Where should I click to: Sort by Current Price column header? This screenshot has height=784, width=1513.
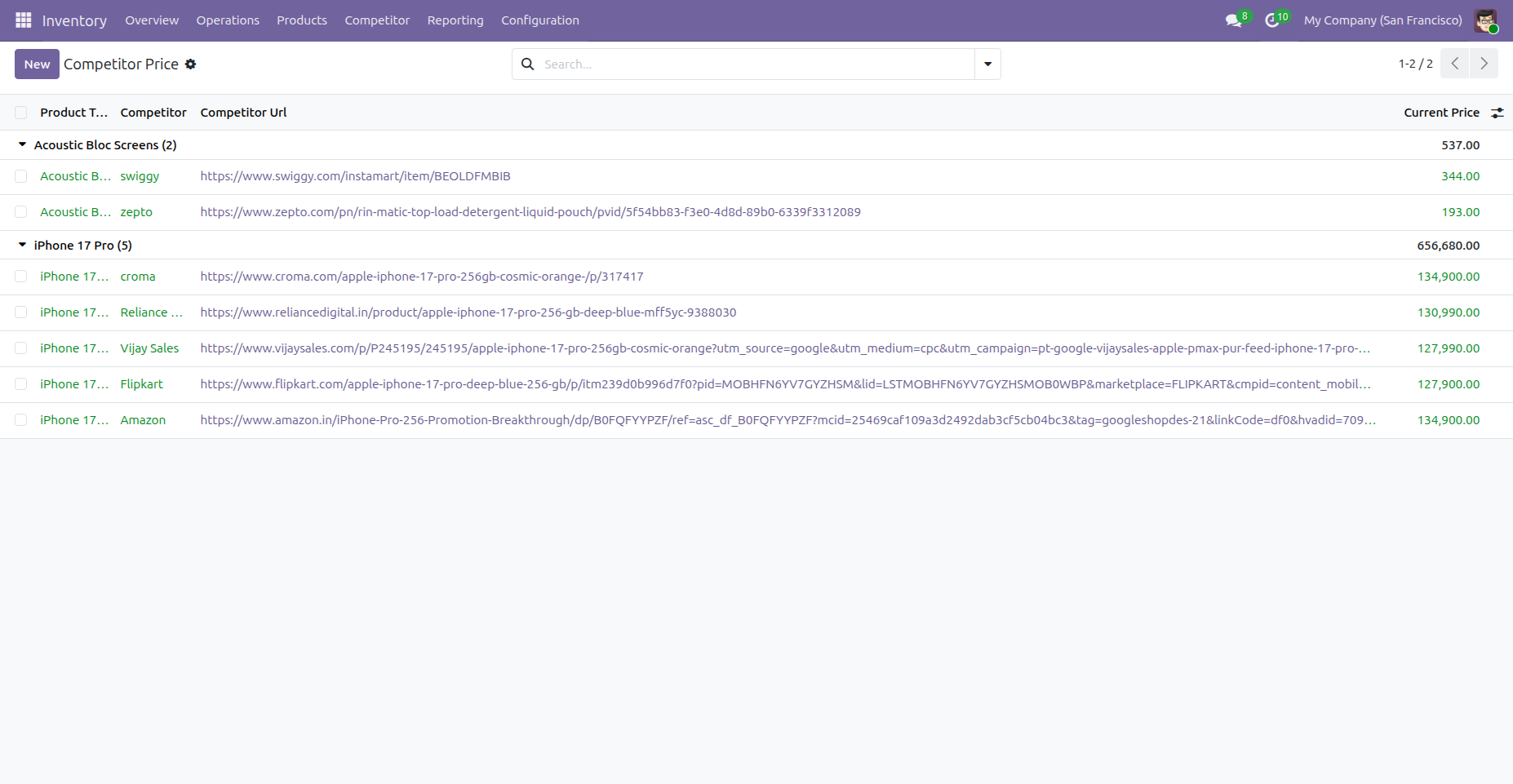coord(1441,113)
